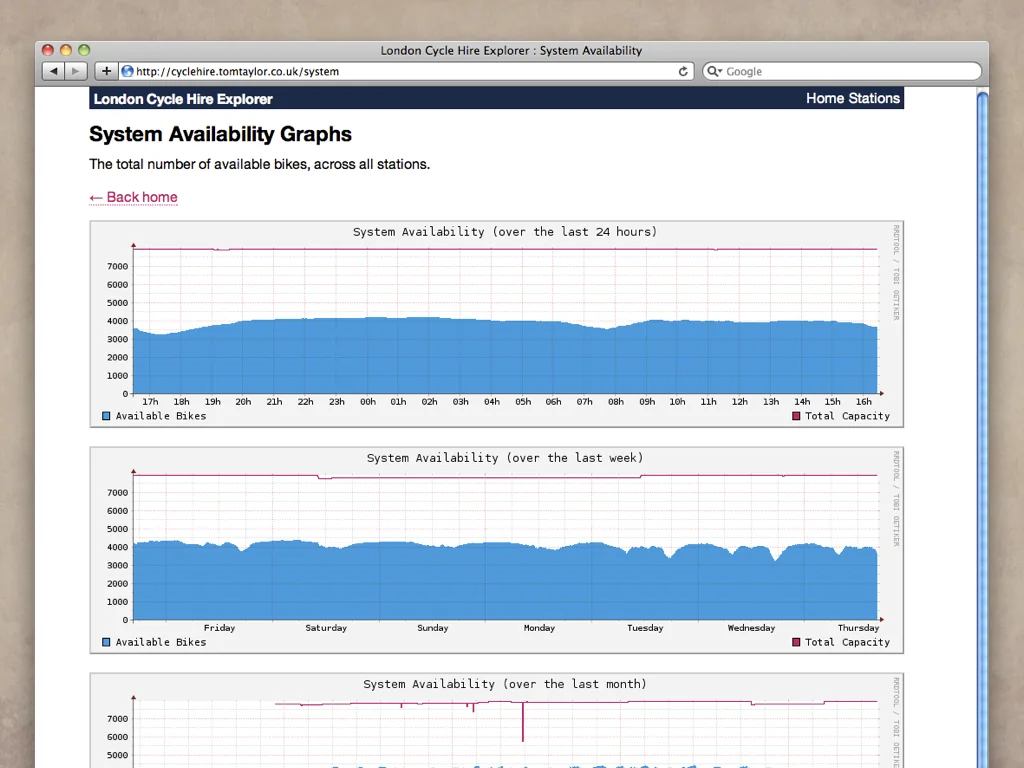1024x768 pixels.
Task: Open the search magnifier dropdown in Google field
Action: coord(714,71)
